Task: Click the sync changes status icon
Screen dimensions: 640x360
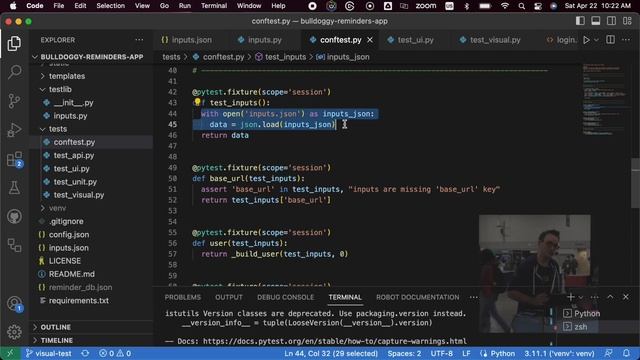Action: click(x=85, y=353)
